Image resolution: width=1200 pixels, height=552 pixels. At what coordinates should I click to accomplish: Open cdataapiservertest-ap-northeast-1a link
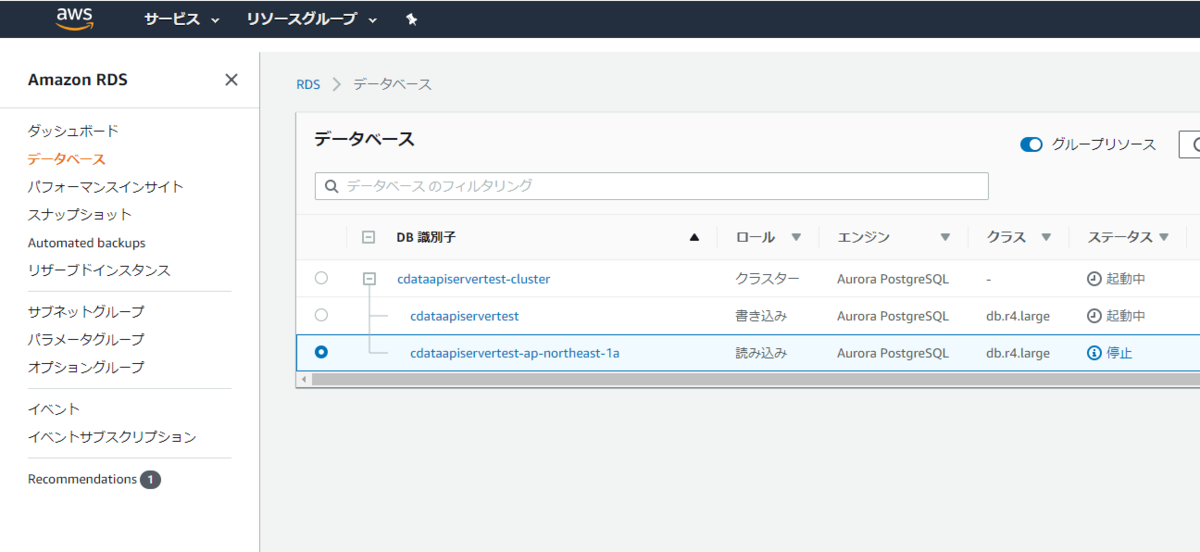coord(514,353)
